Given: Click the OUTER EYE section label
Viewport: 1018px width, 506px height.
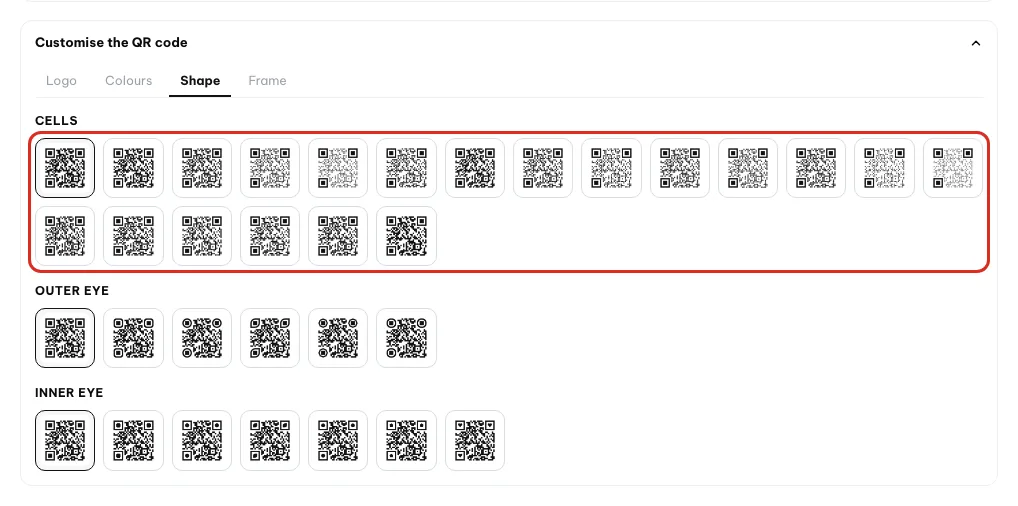Looking at the screenshot, I should point(72,291).
